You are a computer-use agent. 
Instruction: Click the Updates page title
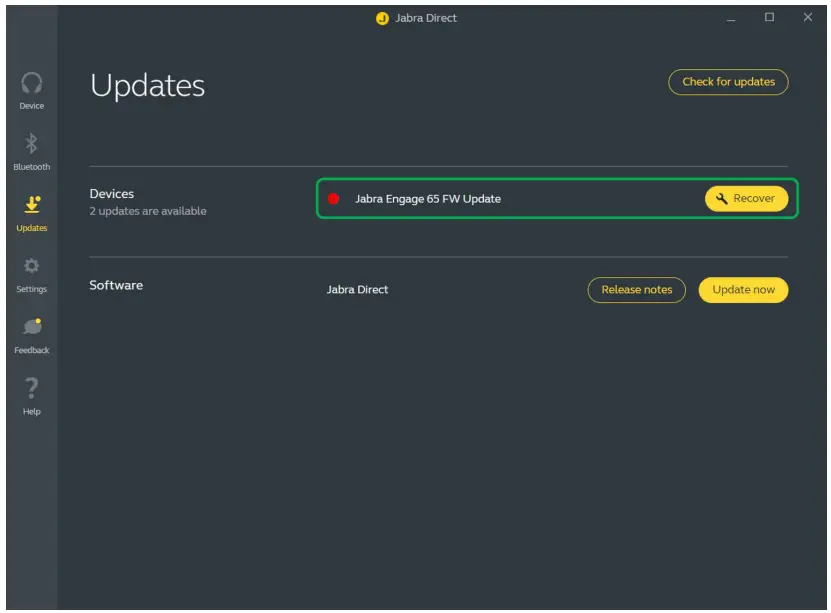[147, 86]
